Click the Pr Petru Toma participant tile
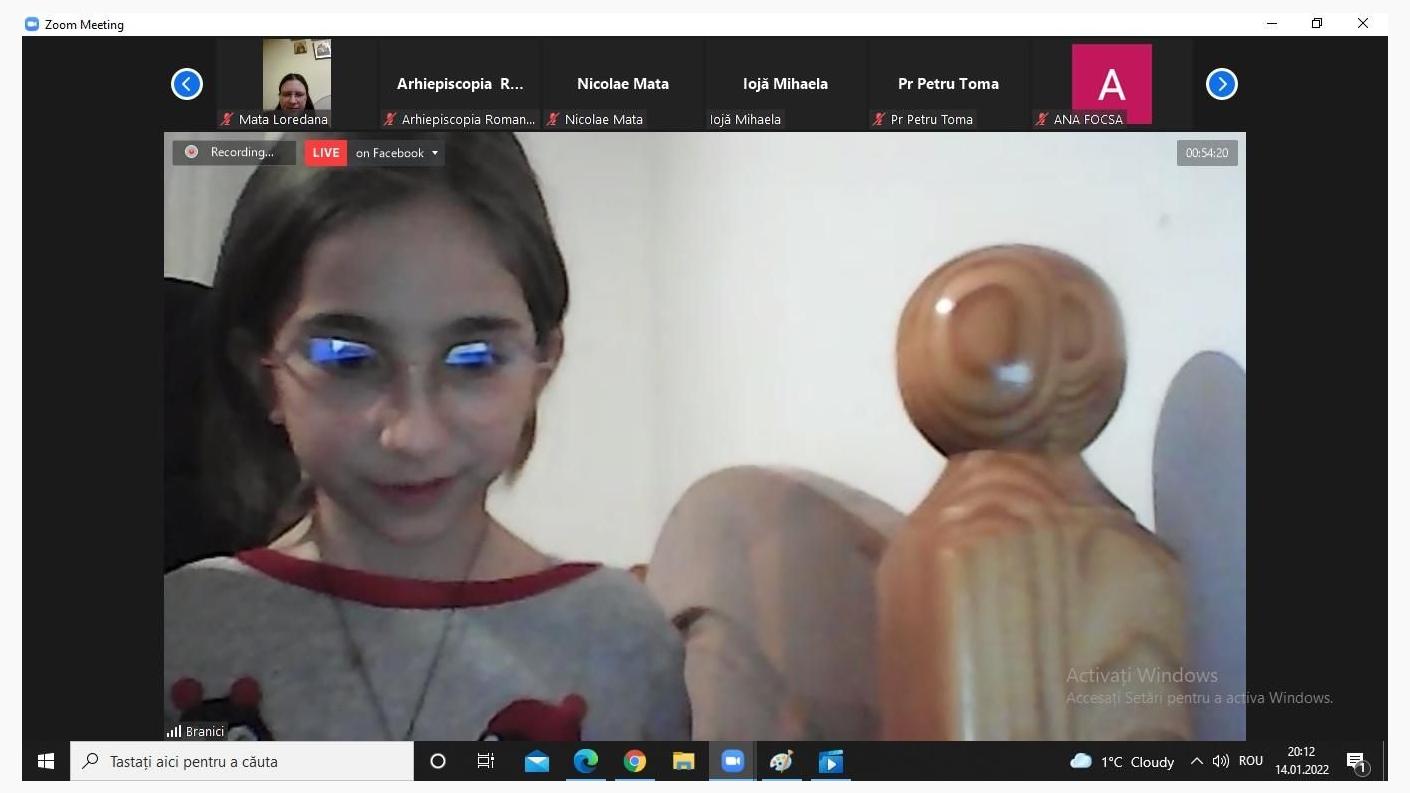The height and width of the screenshot is (793, 1410). point(947,85)
